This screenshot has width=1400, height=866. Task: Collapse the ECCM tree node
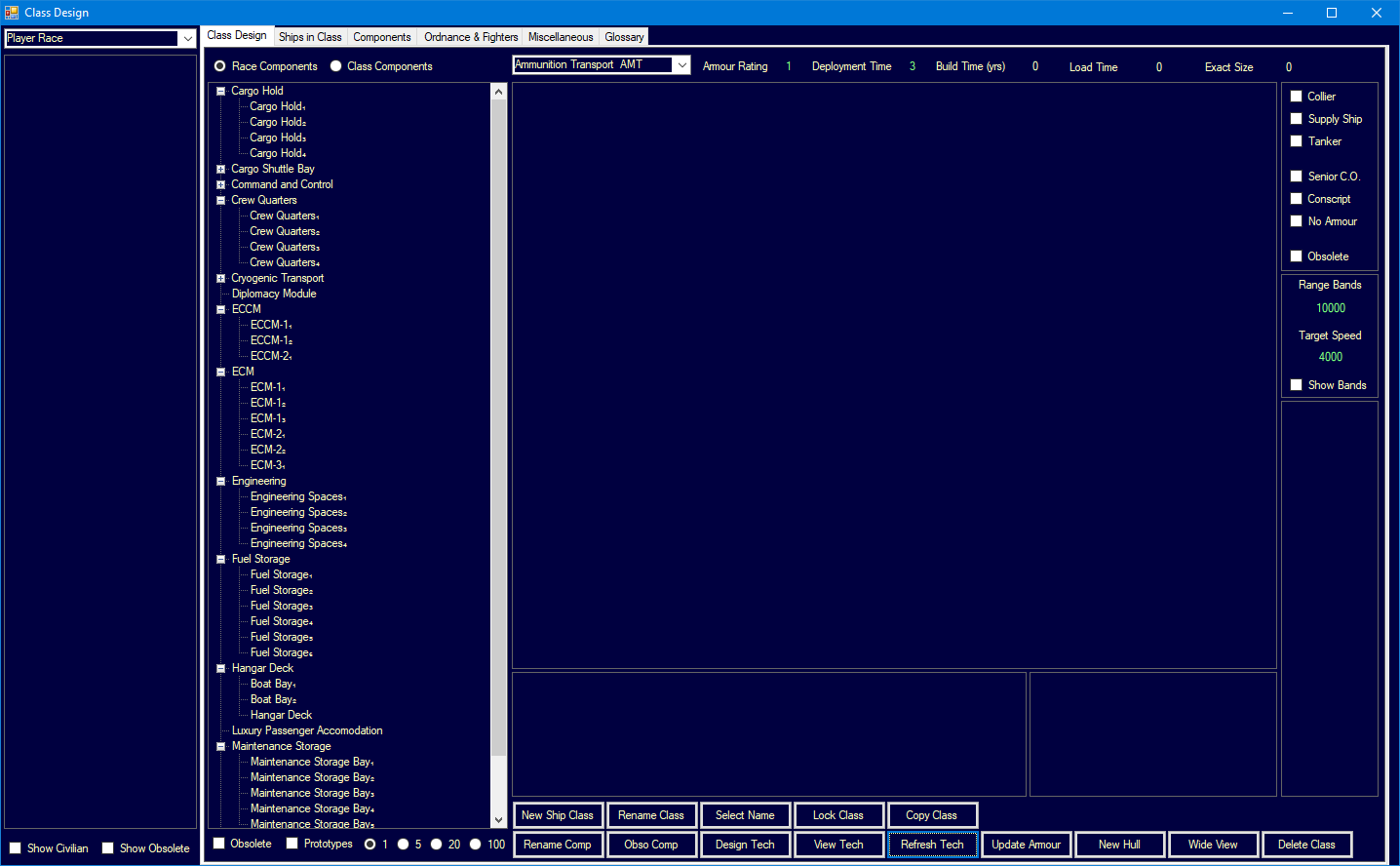click(221, 309)
